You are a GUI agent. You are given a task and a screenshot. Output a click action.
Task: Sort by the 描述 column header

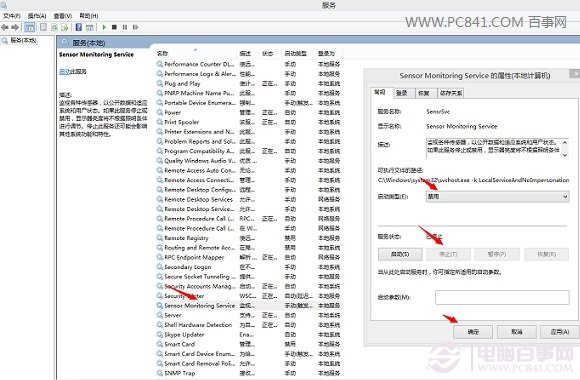coord(245,54)
